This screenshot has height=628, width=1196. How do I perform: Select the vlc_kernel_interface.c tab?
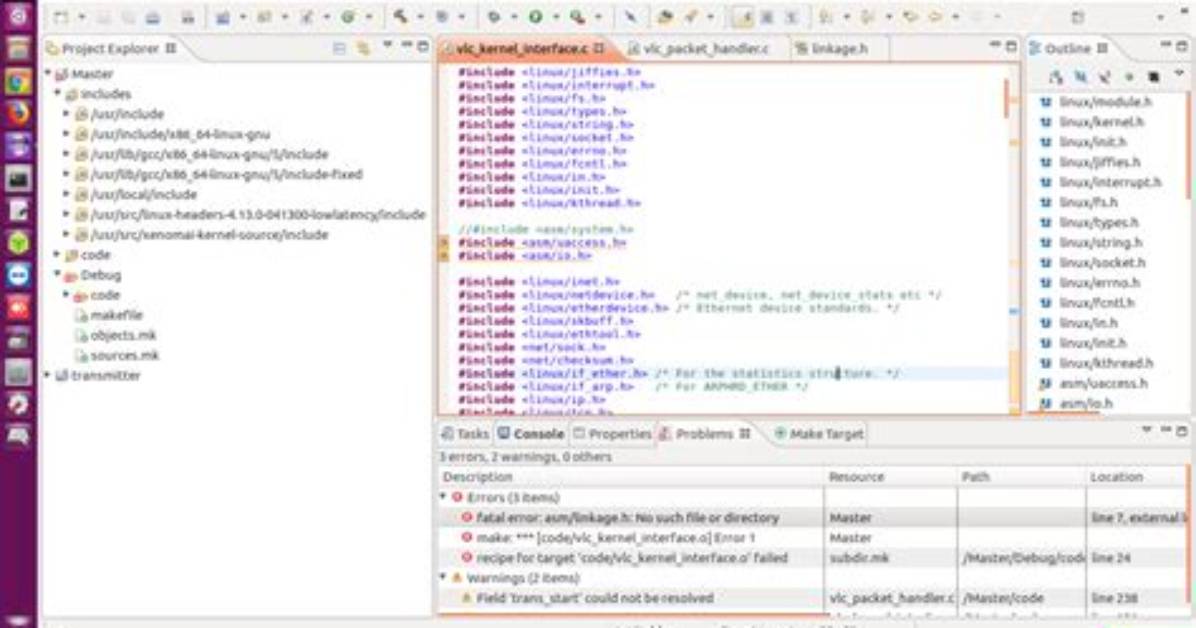[x=522, y=48]
